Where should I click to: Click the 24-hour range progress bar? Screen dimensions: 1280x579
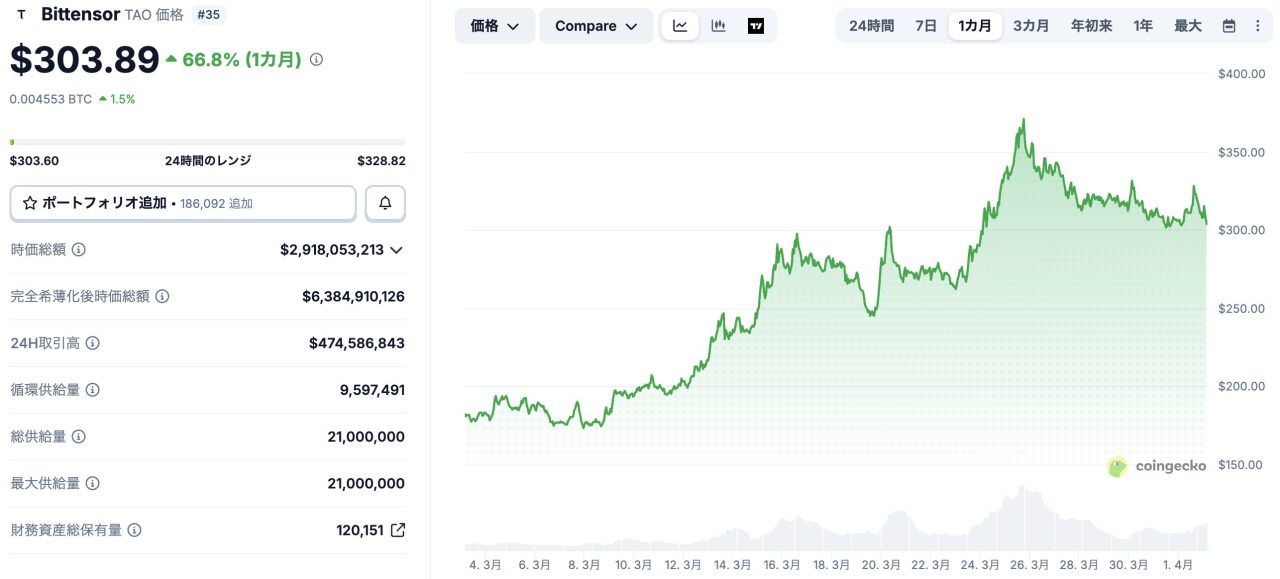click(x=208, y=142)
